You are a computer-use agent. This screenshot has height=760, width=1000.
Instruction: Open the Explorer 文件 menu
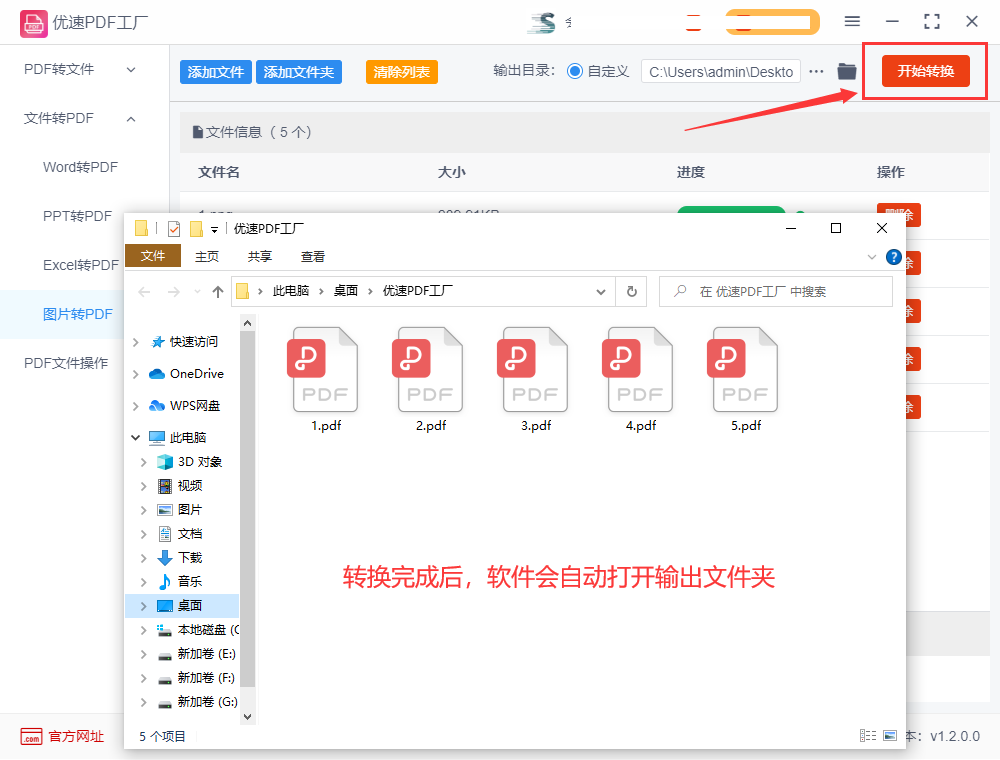point(153,256)
